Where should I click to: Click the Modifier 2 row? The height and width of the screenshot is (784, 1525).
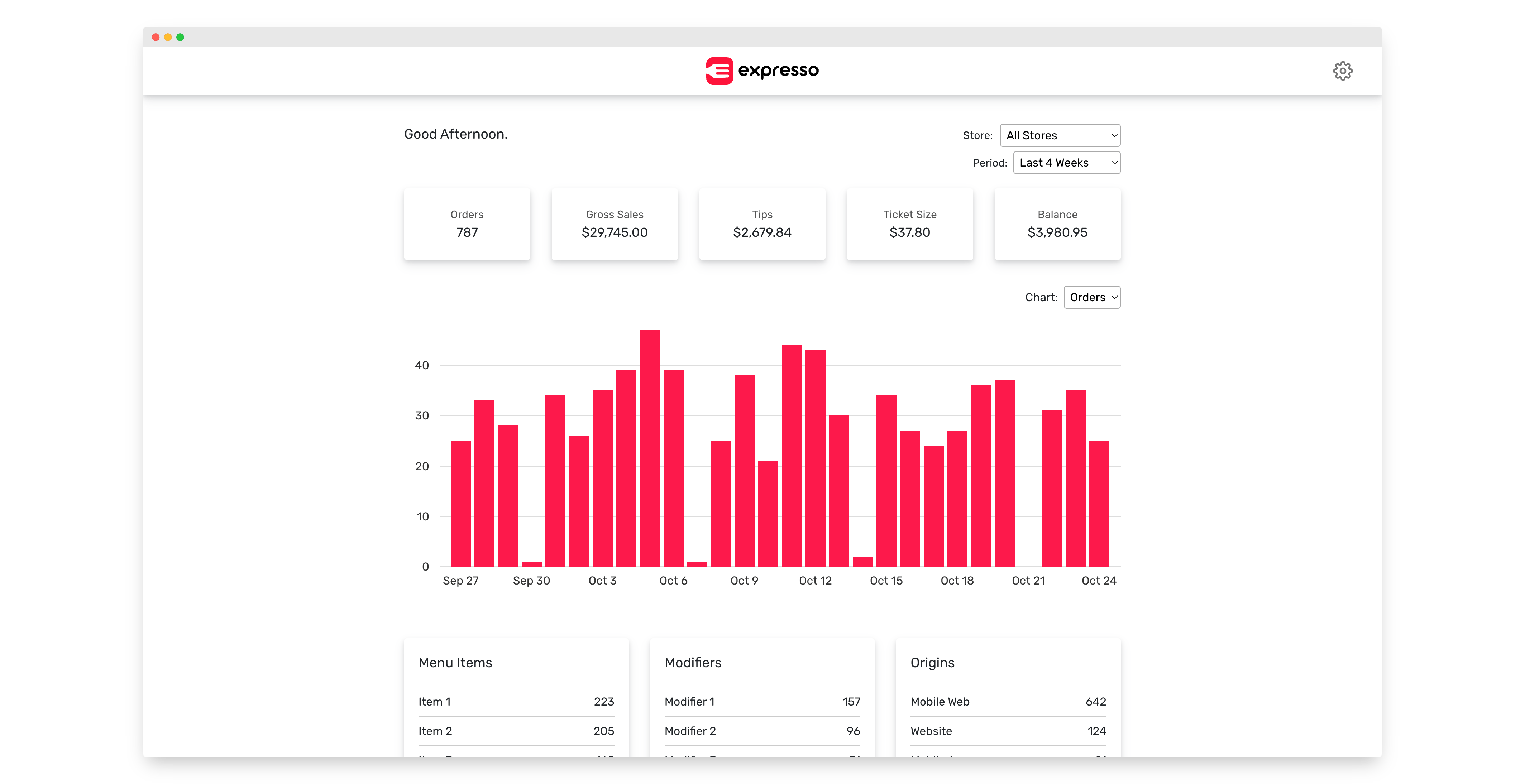[762, 731]
